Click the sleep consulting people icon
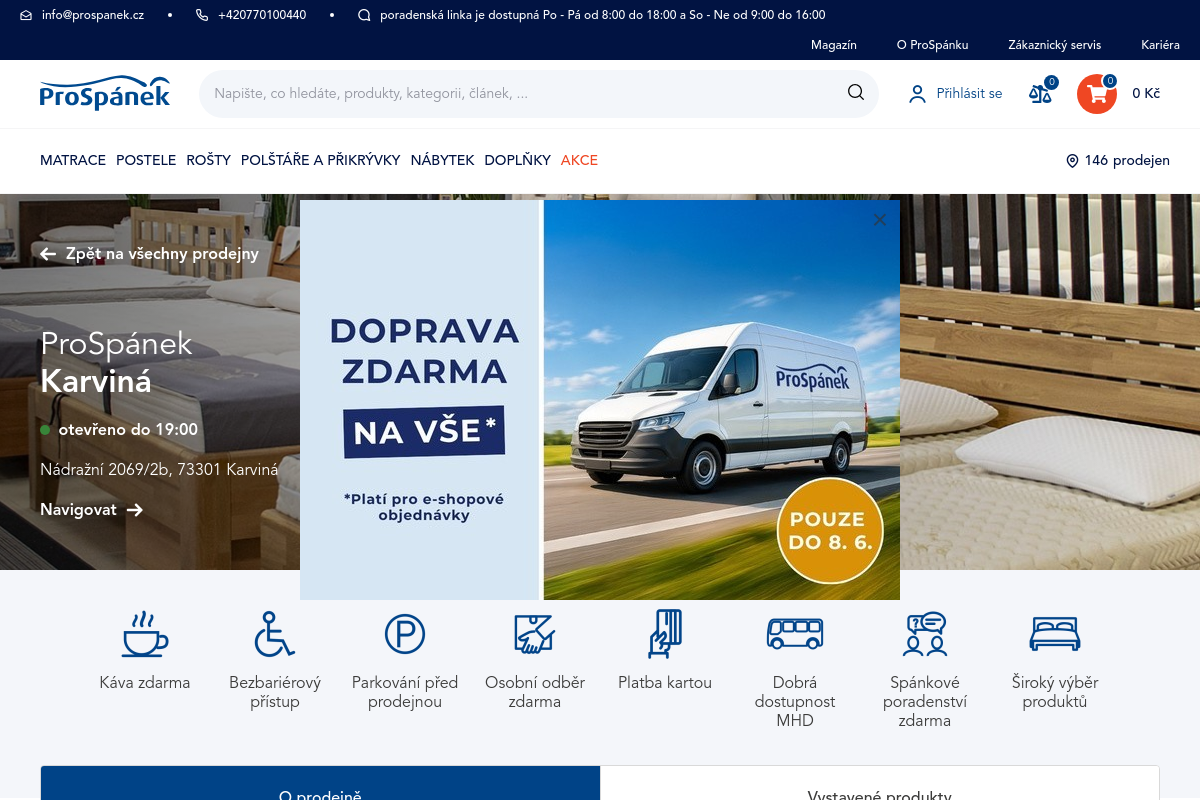The image size is (1200, 800). [925, 634]
